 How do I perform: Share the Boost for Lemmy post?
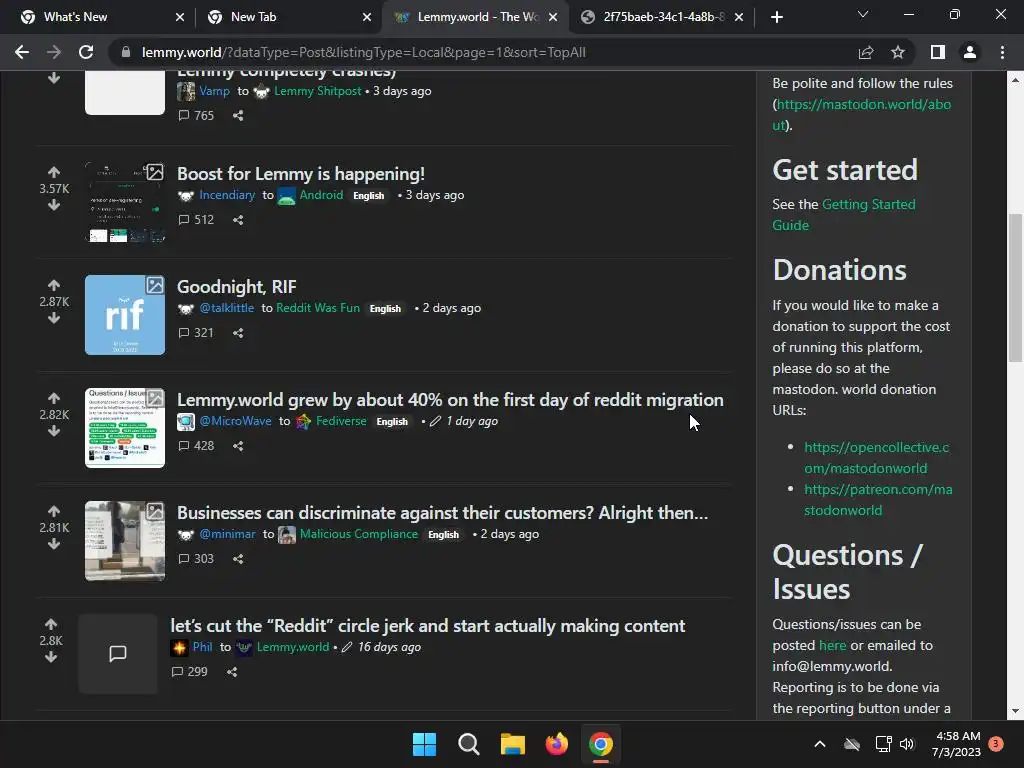pos(238,220)
